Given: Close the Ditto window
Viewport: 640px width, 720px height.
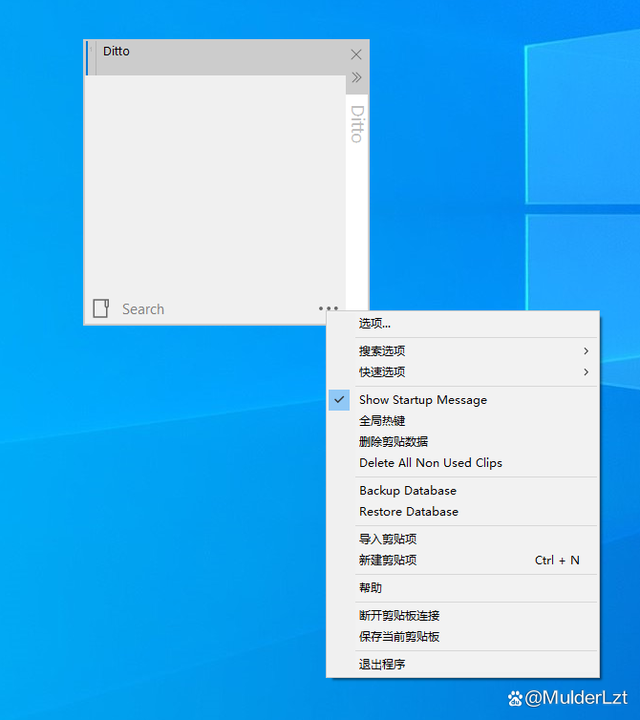Looking at the screenshot, I should (x=356, y=55).
